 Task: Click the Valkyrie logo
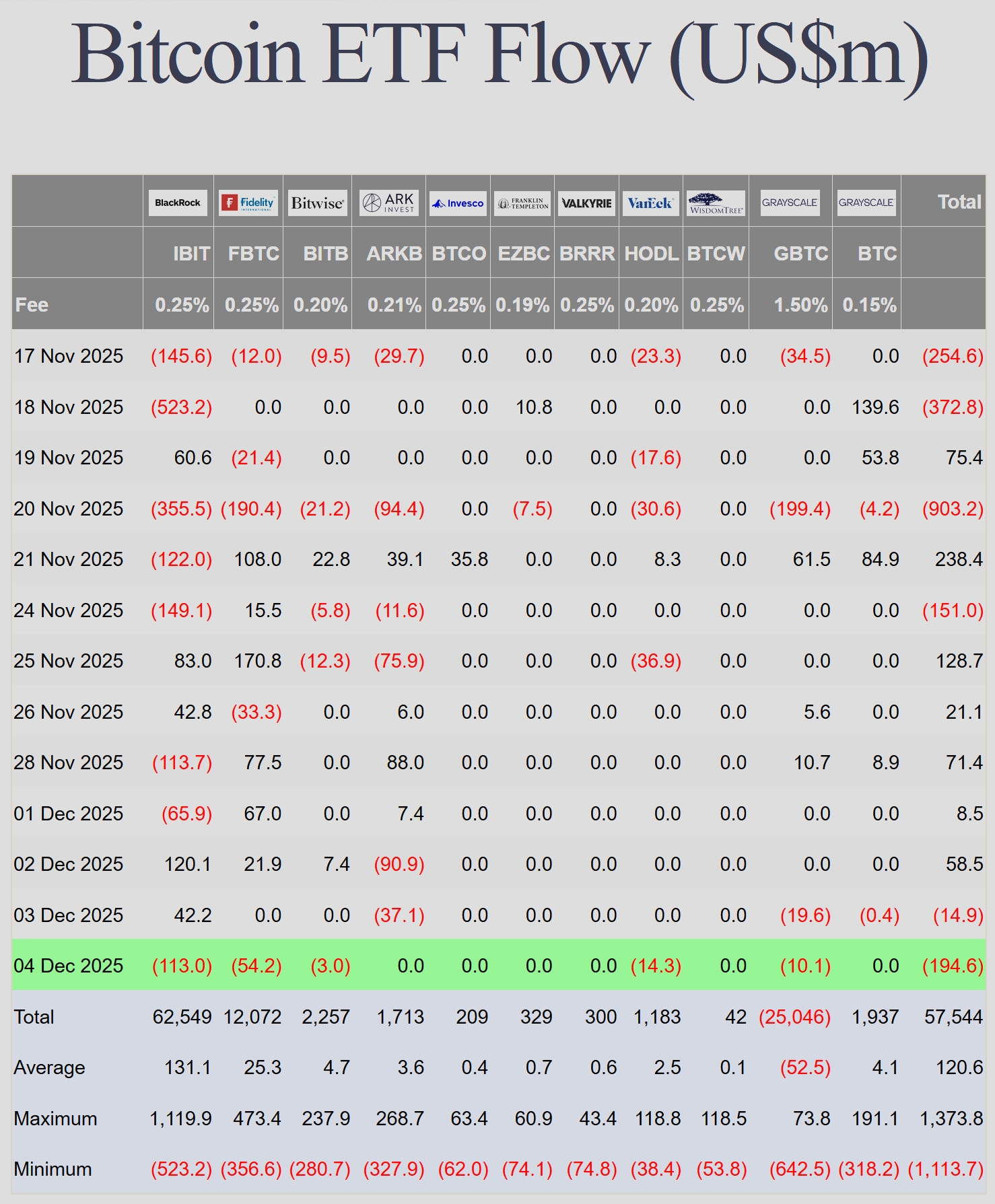(586, 203)
